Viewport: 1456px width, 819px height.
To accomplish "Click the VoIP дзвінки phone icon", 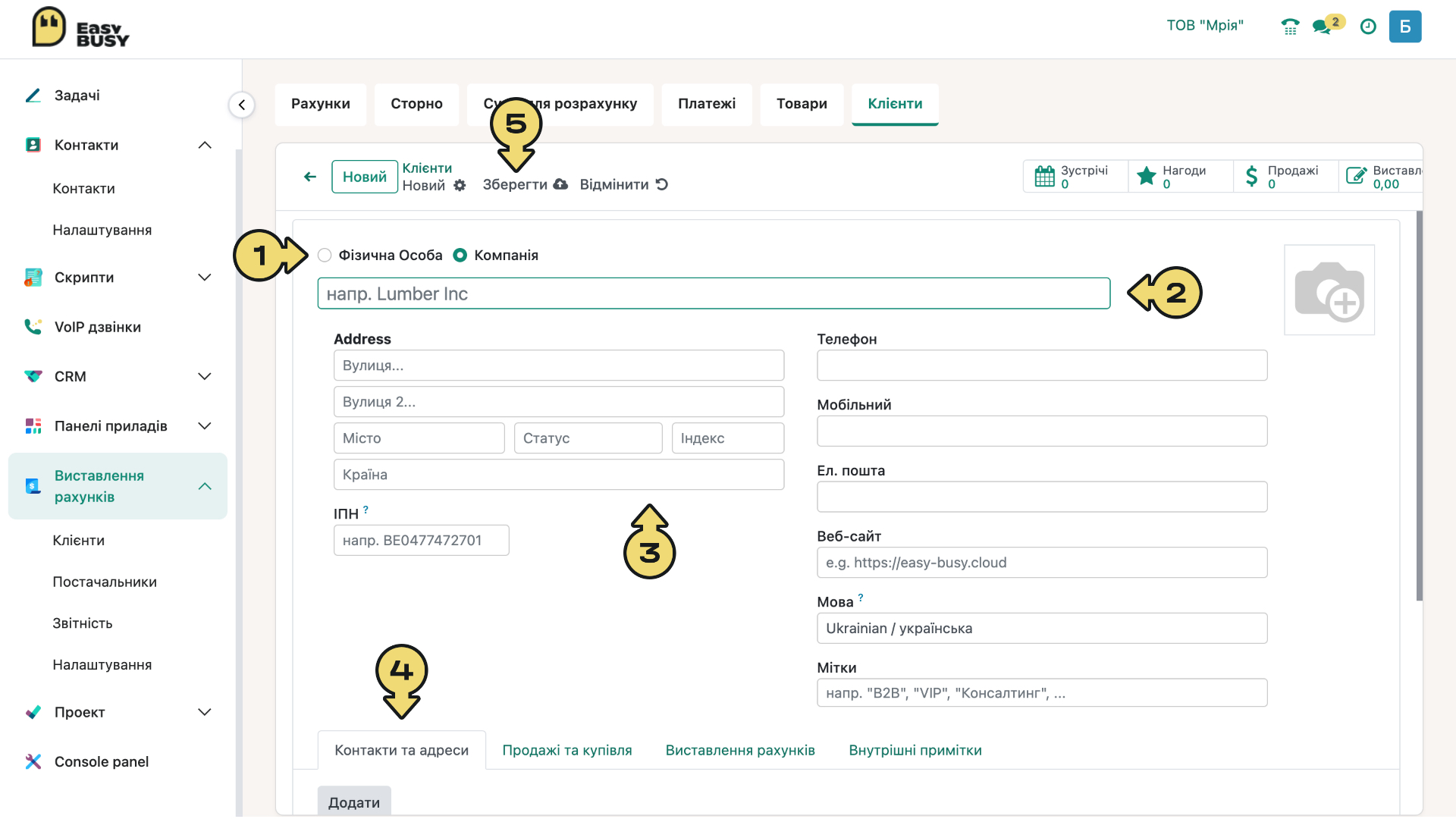I will [x=33, y=327].
